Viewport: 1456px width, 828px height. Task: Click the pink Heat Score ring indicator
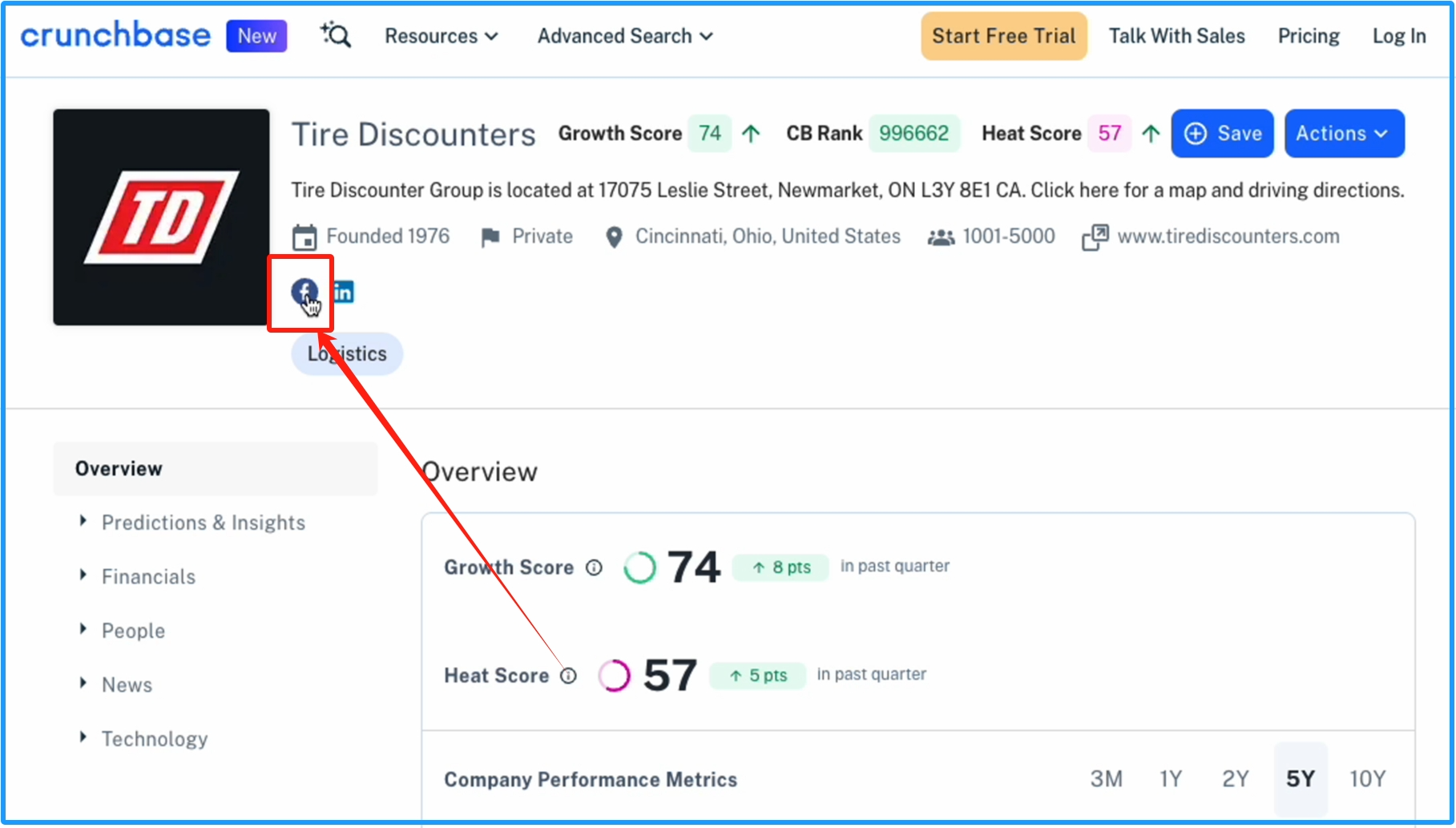(615, 676)
